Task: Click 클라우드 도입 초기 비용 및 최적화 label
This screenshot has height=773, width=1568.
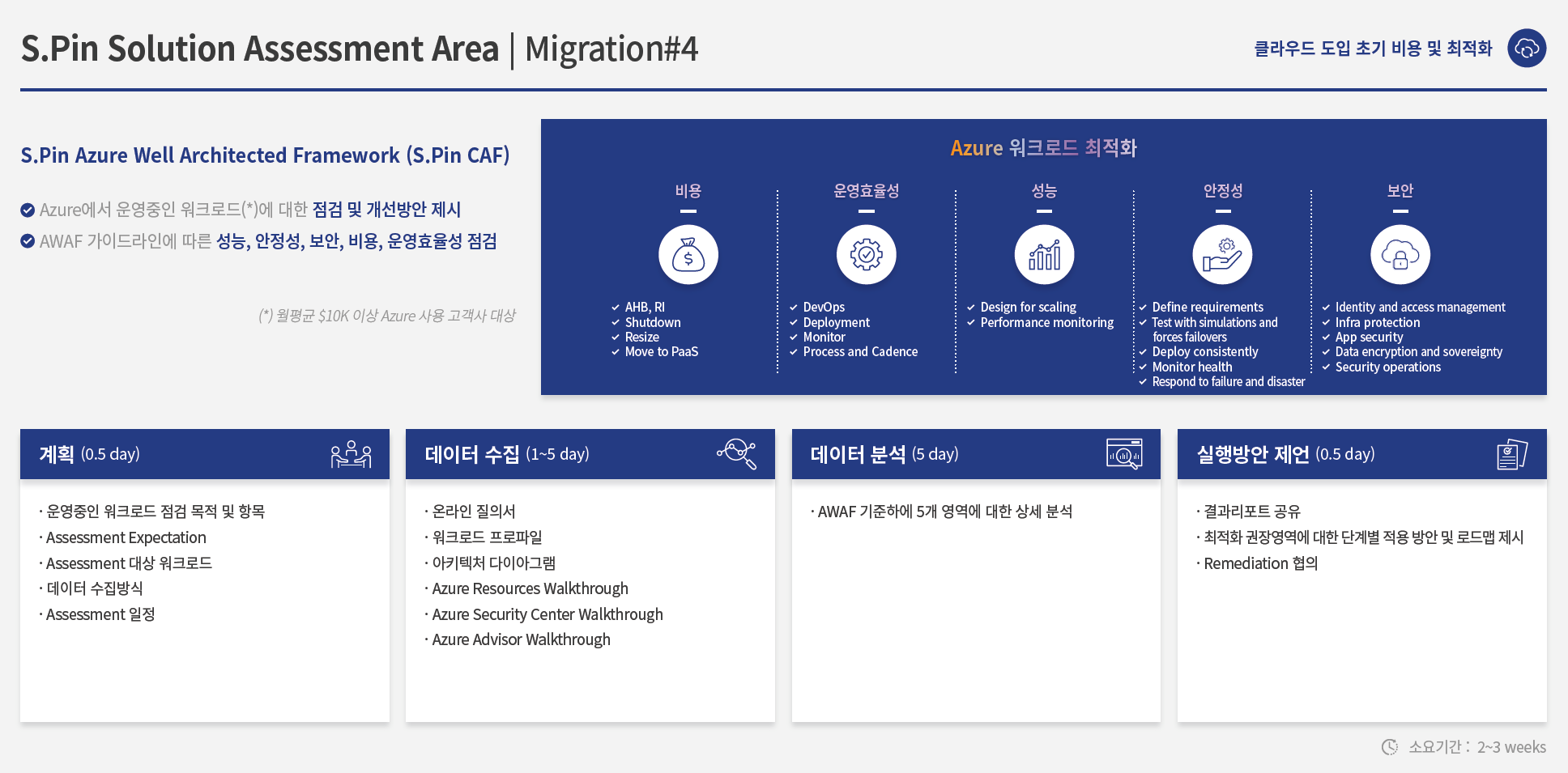Action: [1373, 49]
